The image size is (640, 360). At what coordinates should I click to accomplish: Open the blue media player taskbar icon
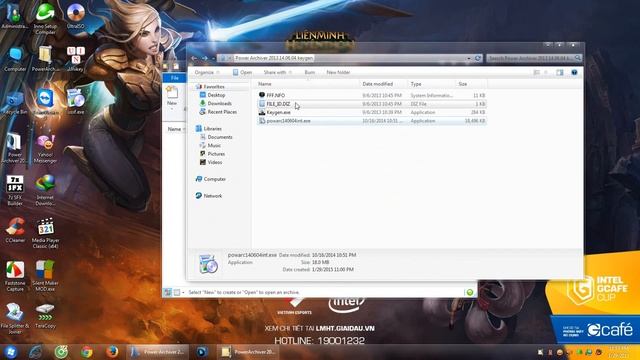(202, 351)
